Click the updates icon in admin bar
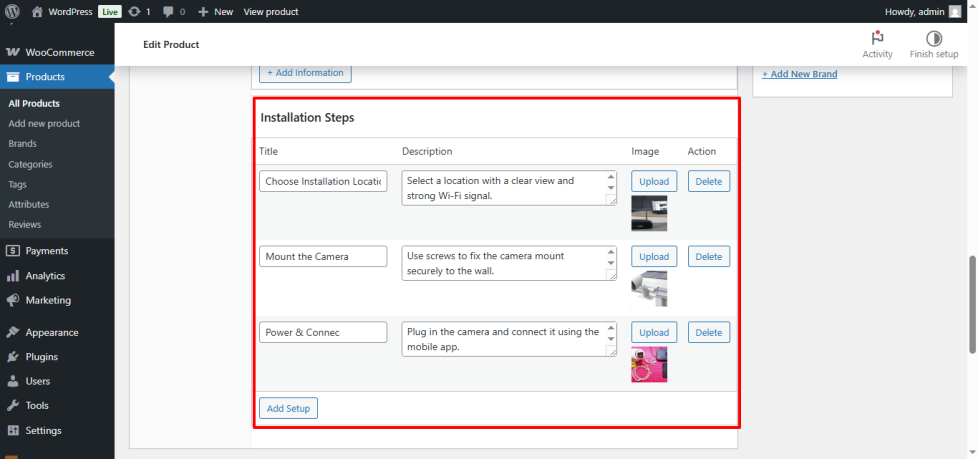 tap(134, 12)
